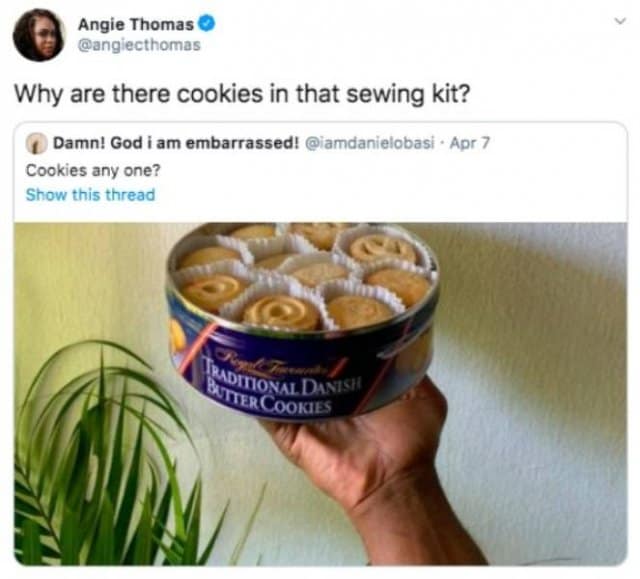Select the 'Why are there cookies' tweet text
640x579 pixels.
pyautogui.click(x=242, y=94)
